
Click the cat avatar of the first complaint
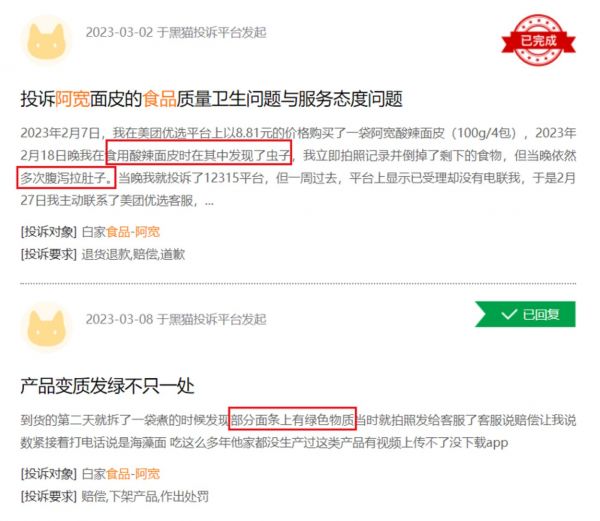46,41
